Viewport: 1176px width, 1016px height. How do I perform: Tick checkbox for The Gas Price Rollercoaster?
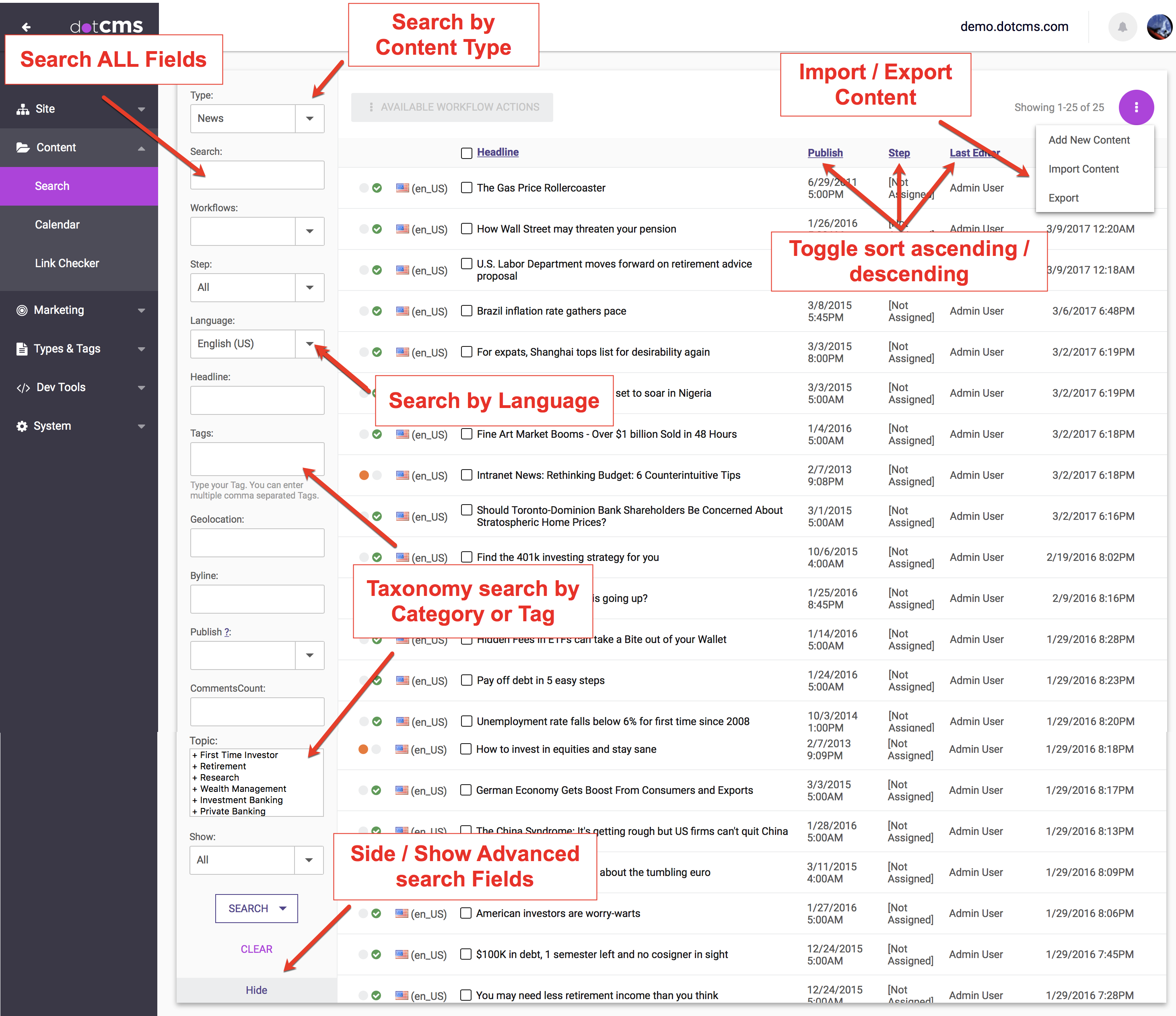tap(467, 188)
